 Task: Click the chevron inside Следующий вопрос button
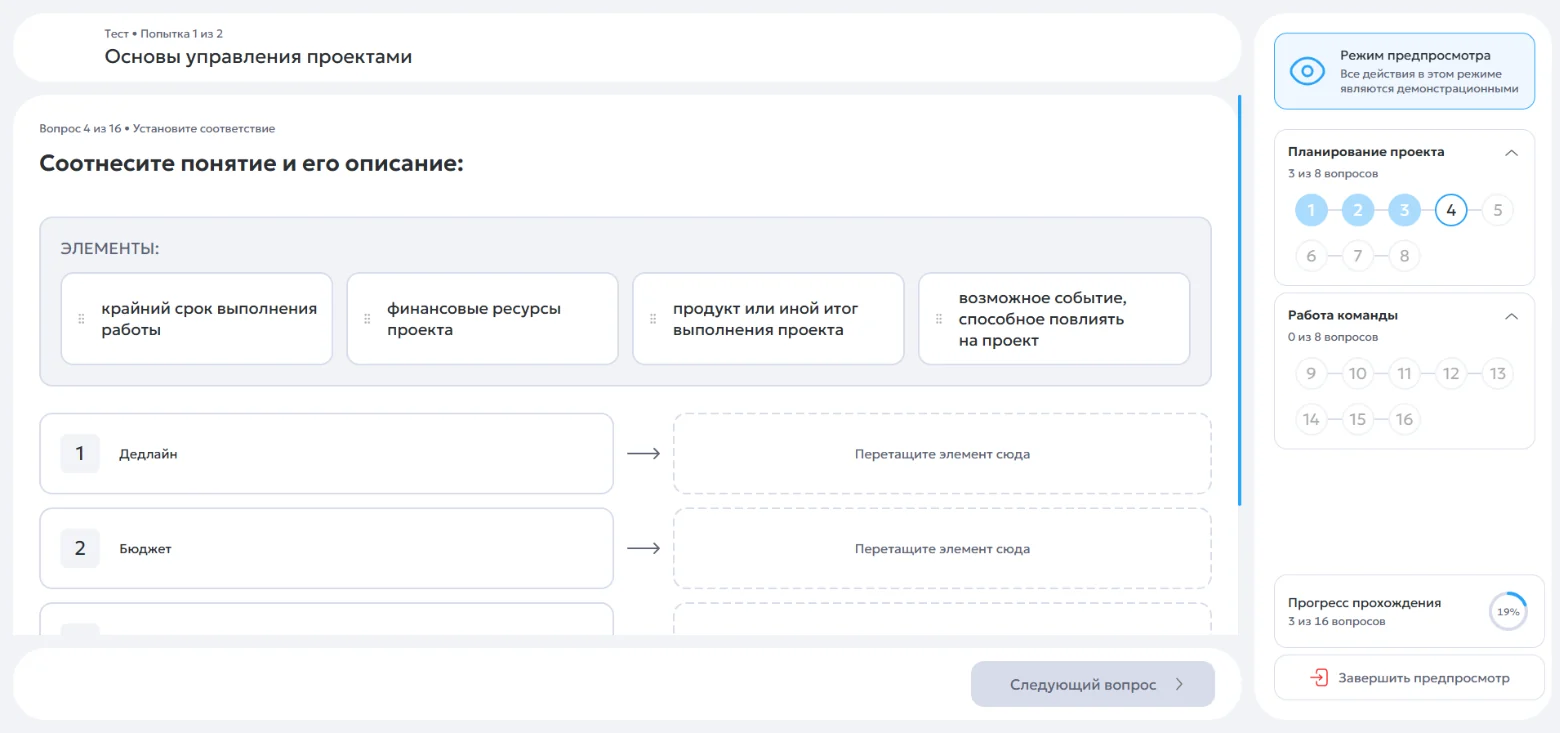(x=1179, y=685)
